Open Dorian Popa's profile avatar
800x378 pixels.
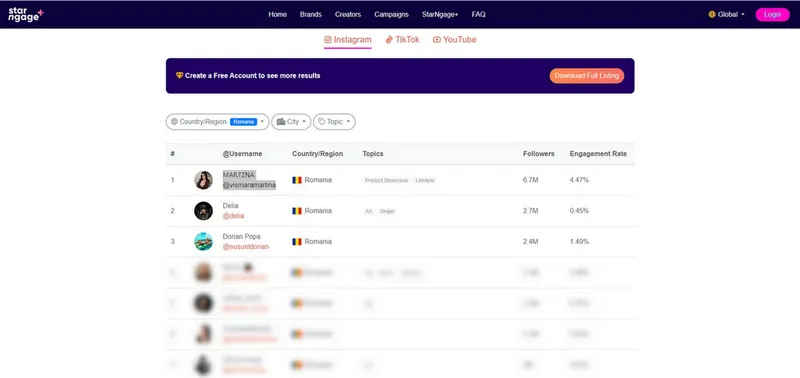203,241
